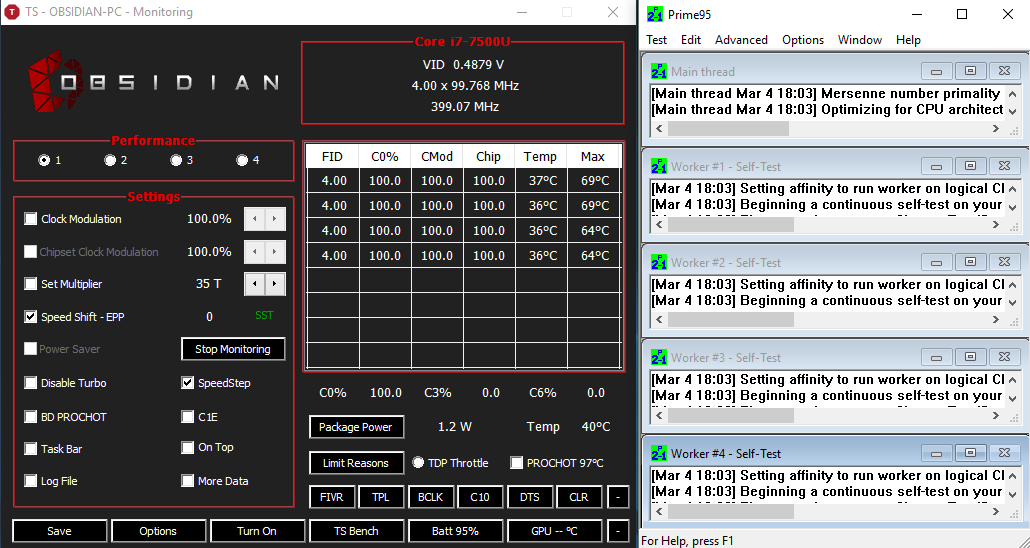Decrease Set Multiplier with left arrow

[254, 284]
